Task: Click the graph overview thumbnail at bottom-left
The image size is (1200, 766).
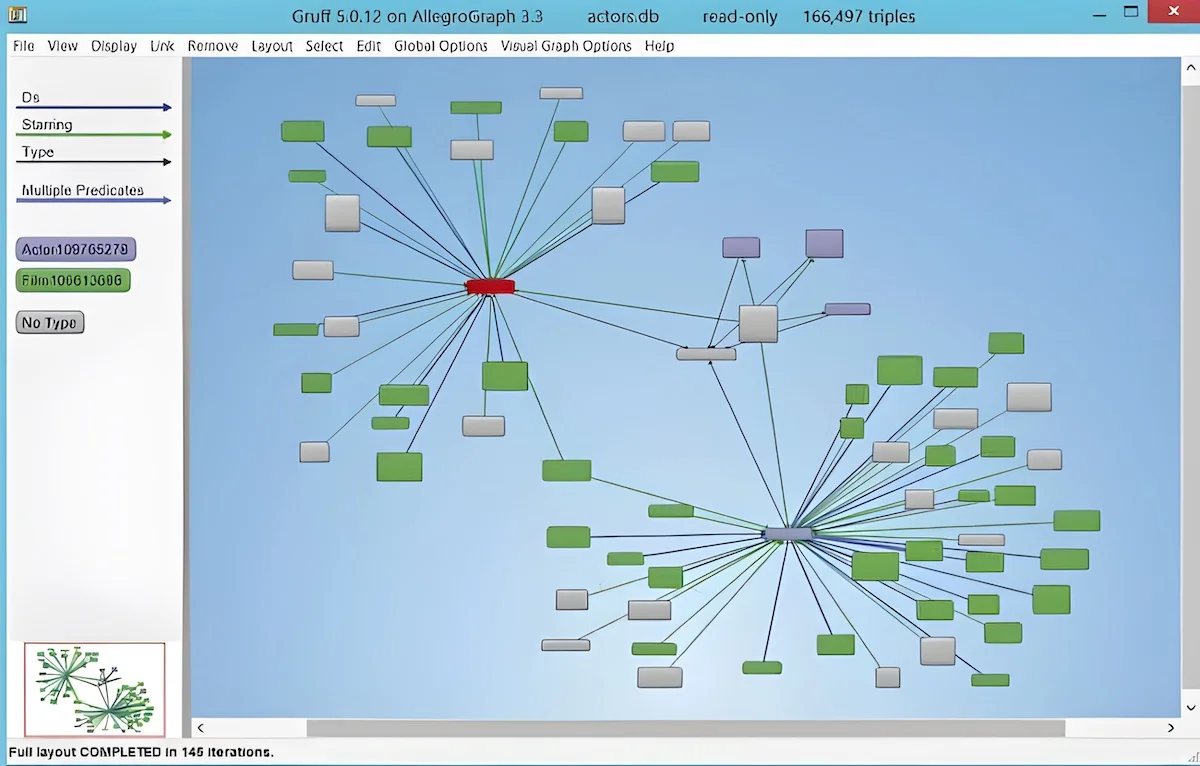Action: 95,690
